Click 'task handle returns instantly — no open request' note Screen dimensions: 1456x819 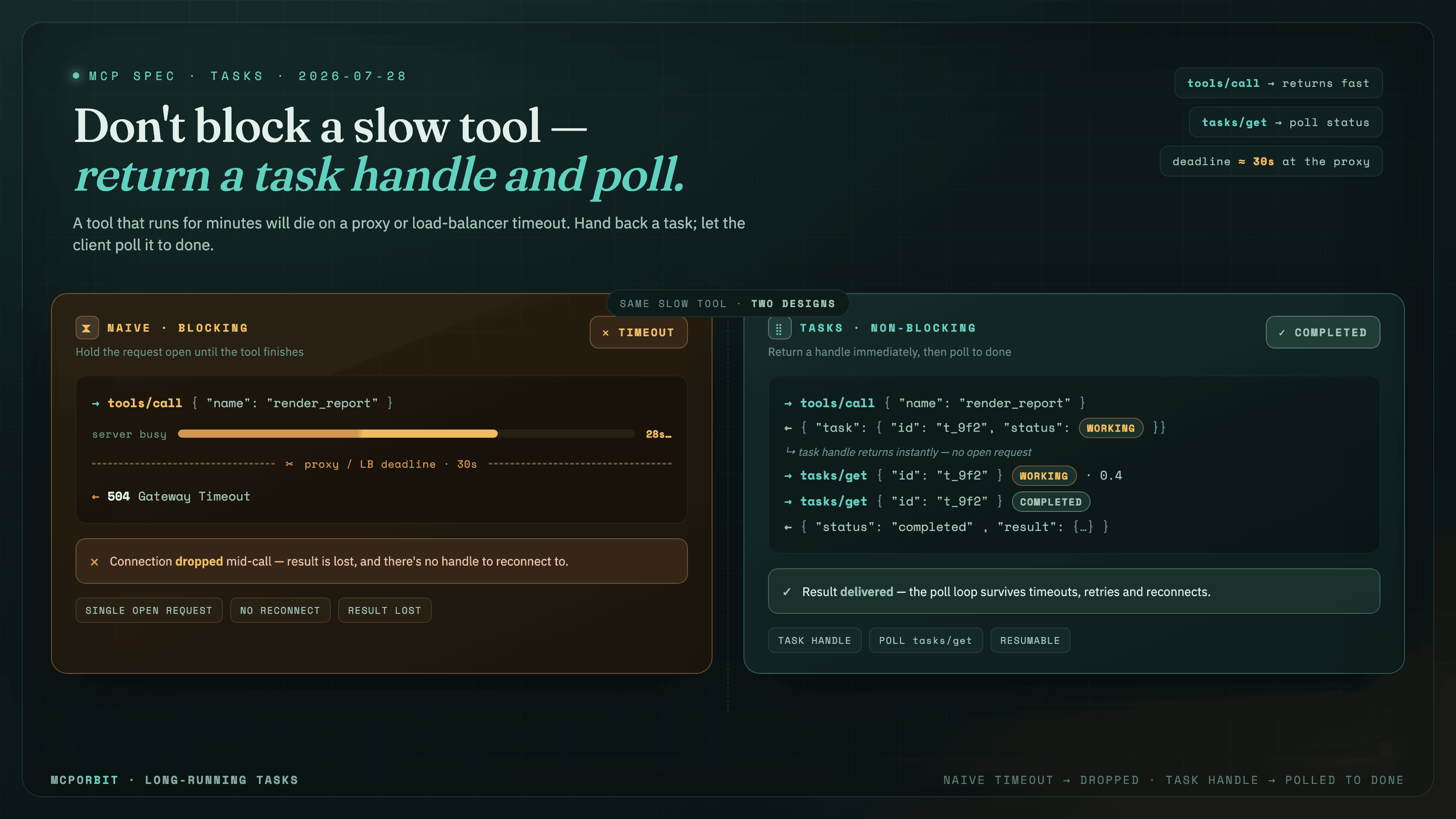908,452
